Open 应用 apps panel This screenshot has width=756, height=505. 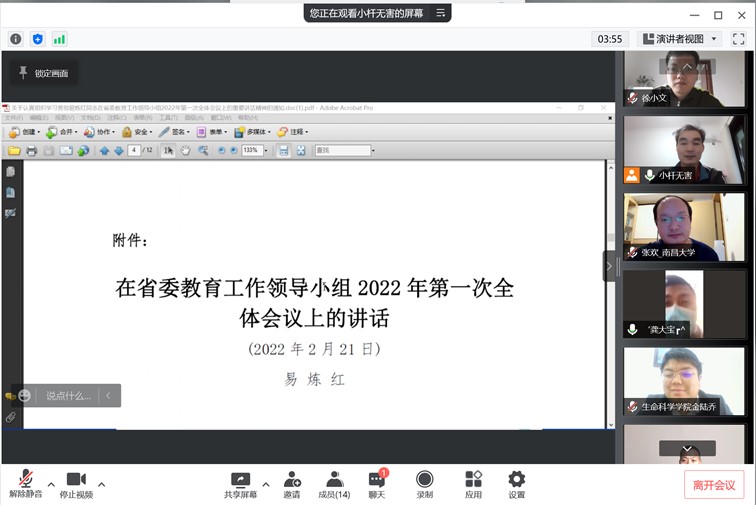pyautogui.click(x=473, y=484)
